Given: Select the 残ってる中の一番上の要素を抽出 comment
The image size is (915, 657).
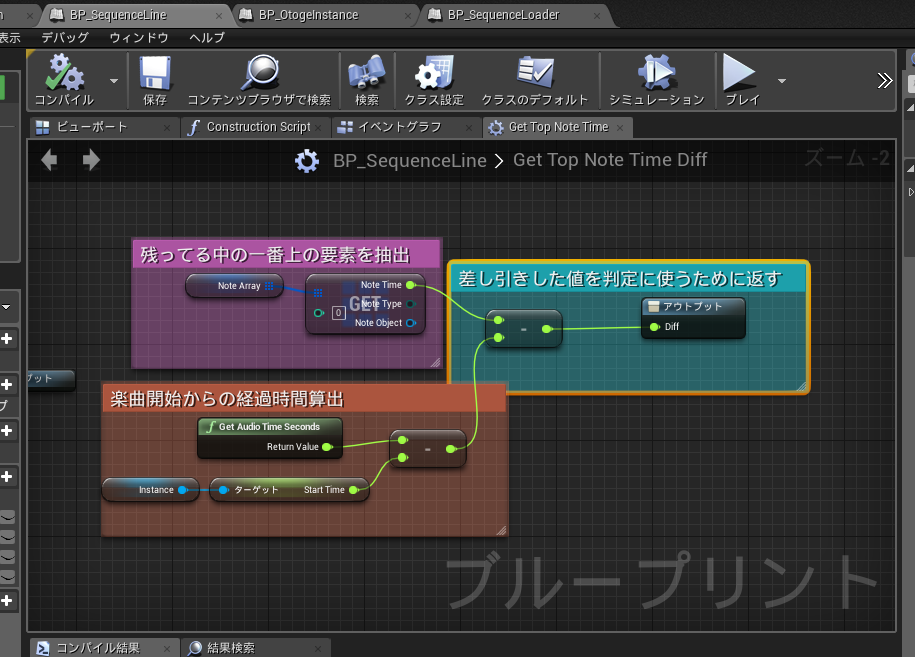Looking at the screenshot, I should (x=286, y=254).
